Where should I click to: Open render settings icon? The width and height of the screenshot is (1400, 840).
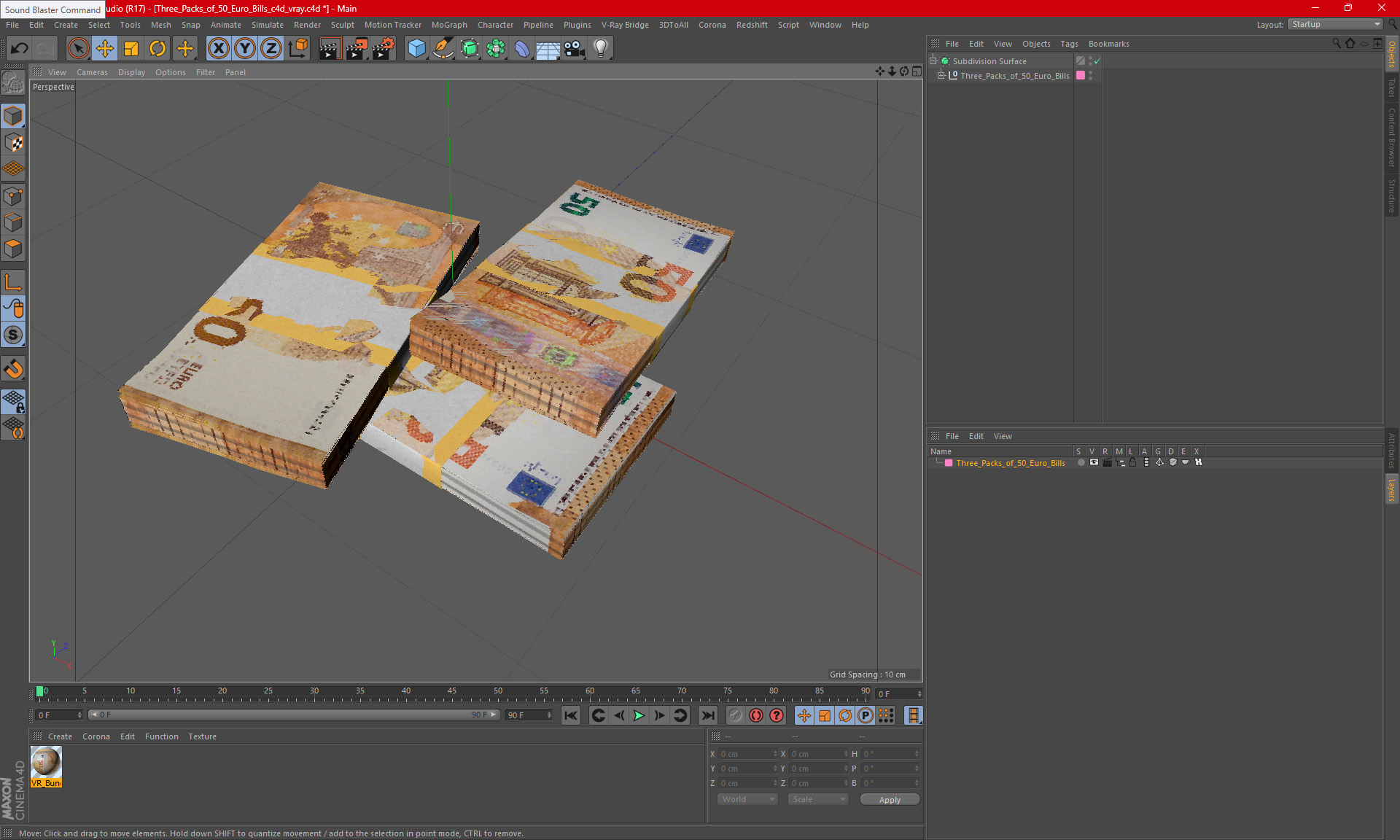point(383,49)
